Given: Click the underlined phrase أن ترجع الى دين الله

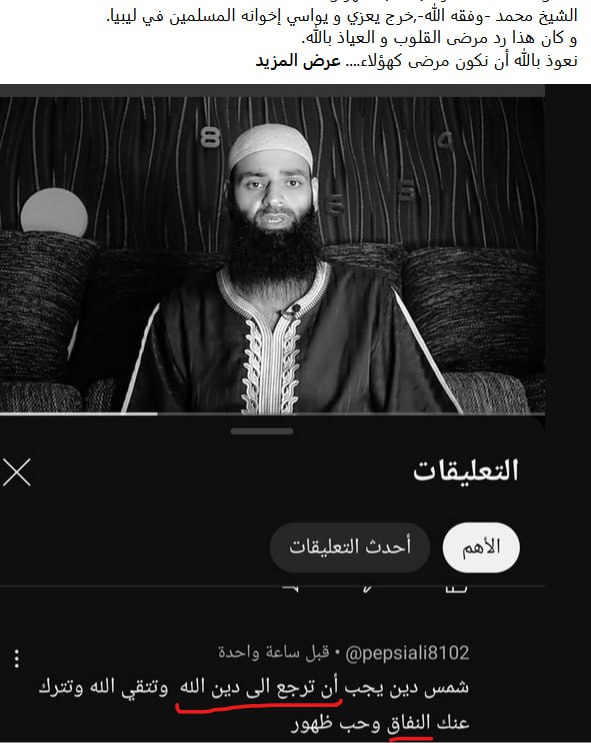Looking at the screenshot, I should (x=260, y=688).
